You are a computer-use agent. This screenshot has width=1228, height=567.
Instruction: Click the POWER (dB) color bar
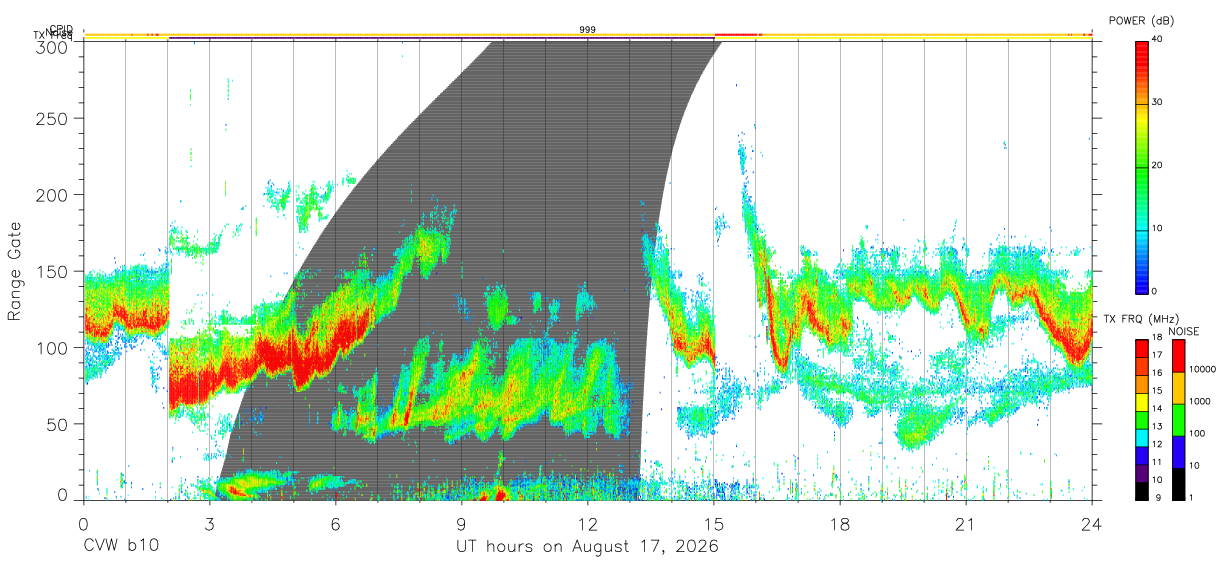pos(1142,166)
